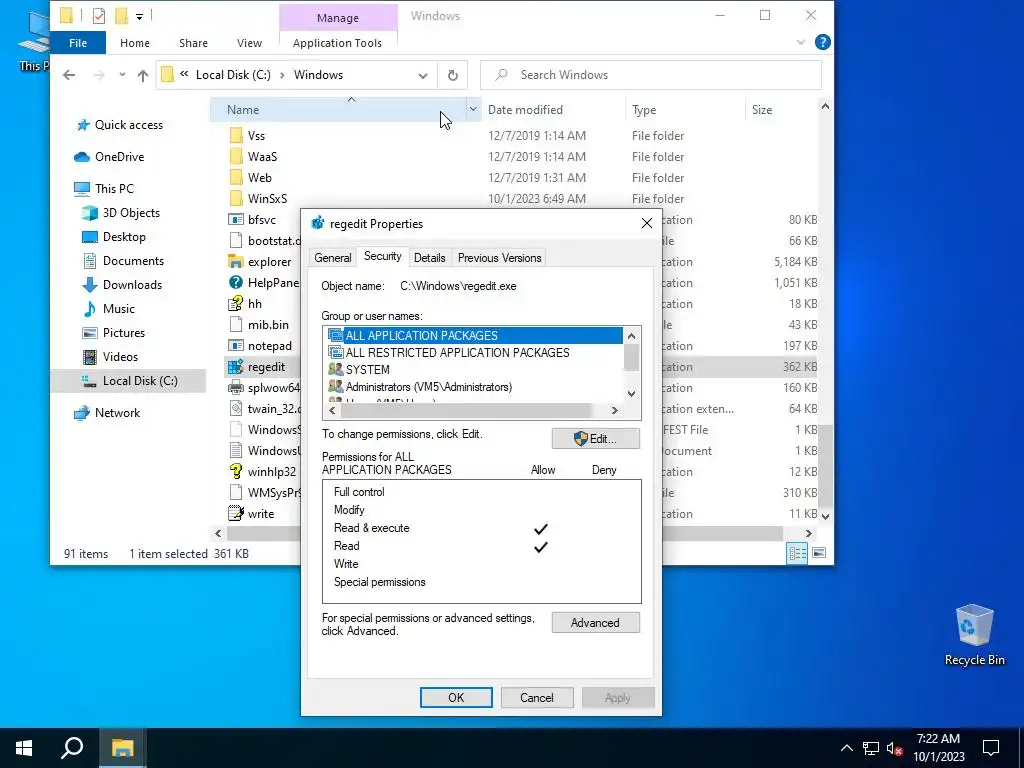Image resolution: width=1024 pixels, height=768 pixels.
Task: Click the refresh button beside address bar
Action: [x=453, y=75]
